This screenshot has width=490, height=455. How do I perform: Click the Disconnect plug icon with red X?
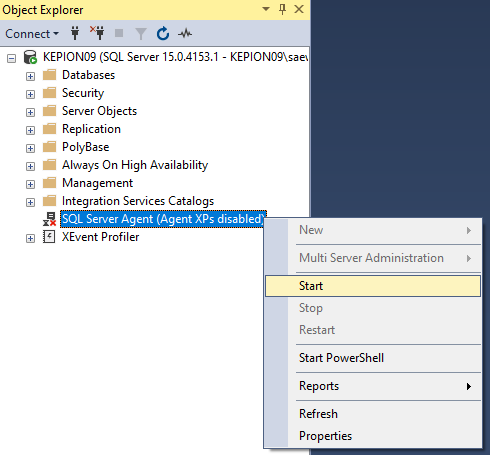[x=97, y=33]
